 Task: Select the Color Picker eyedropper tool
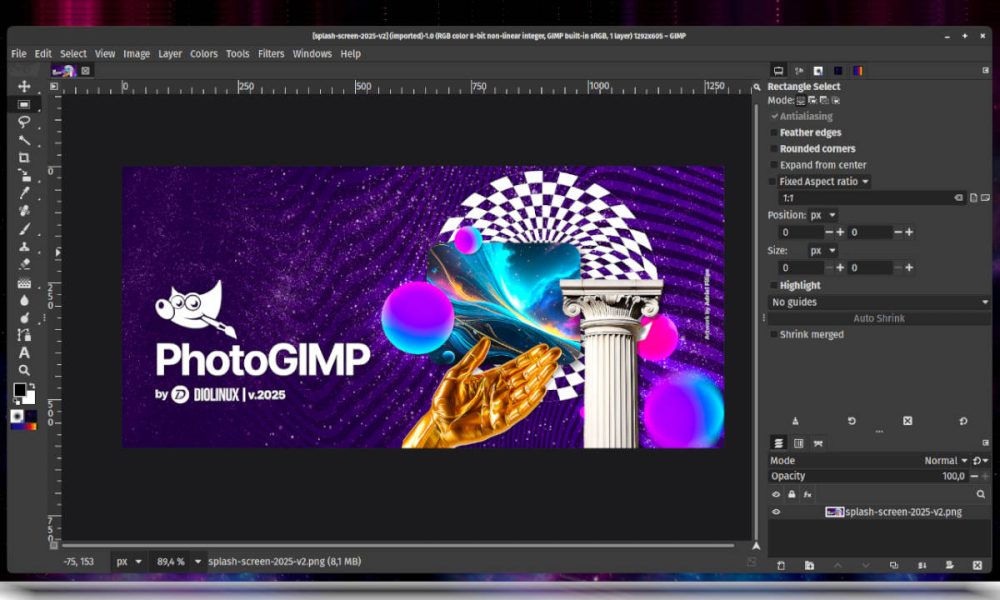point(24,193)
